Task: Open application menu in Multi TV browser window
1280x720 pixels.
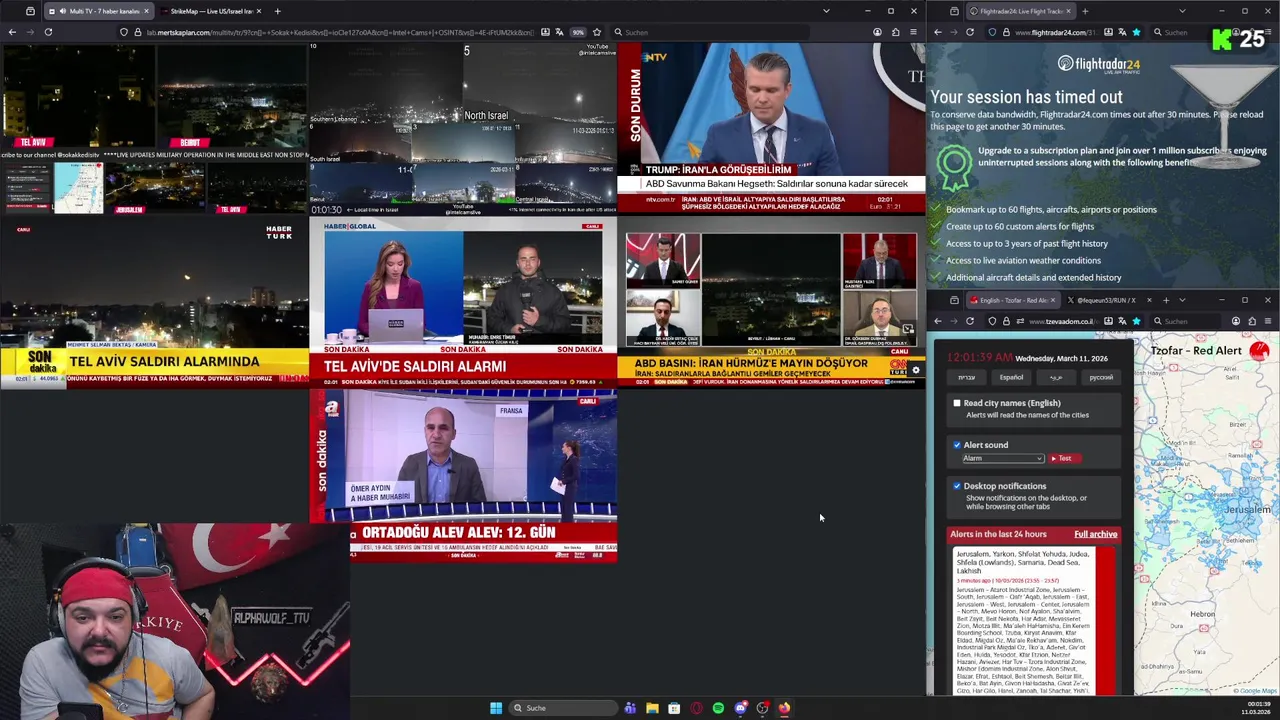Action: click(x=913, y=32)
